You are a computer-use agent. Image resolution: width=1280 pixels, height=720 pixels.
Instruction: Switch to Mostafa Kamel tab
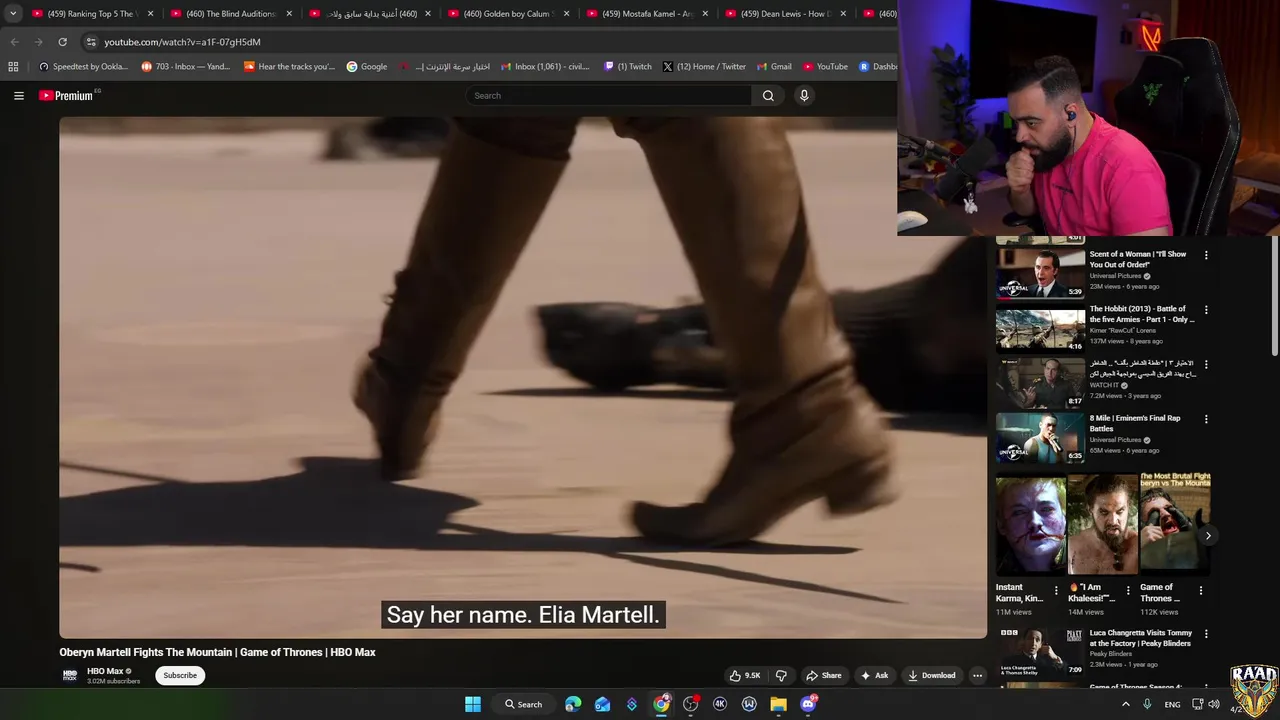click(647, 14)
